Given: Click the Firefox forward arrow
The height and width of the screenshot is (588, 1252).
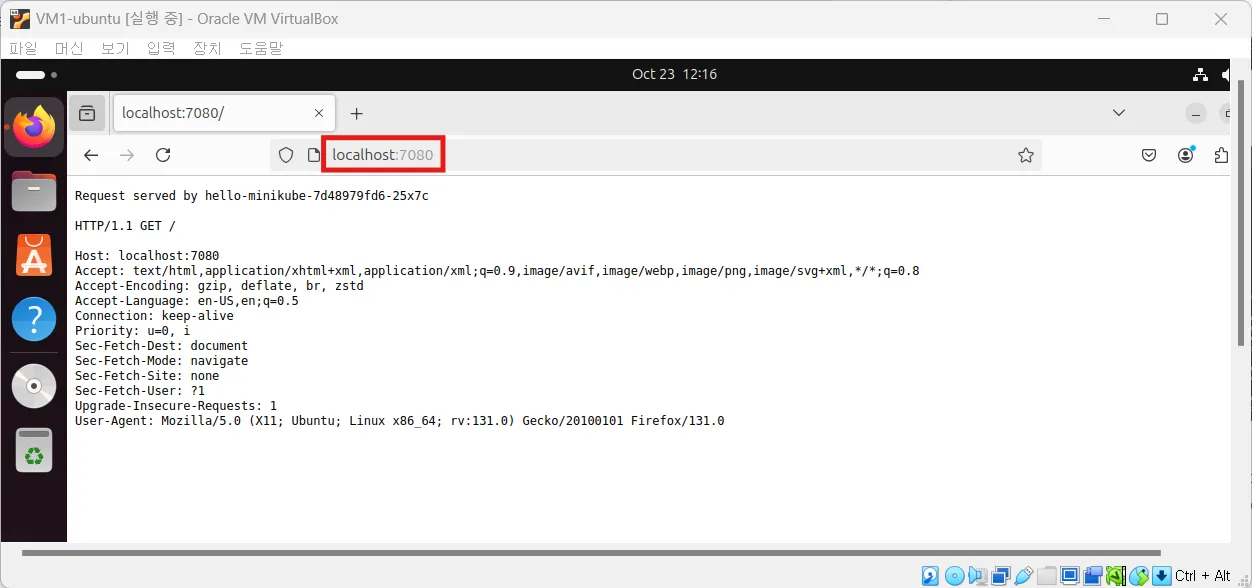Looking at the screenshot, I should pos(127,155).
